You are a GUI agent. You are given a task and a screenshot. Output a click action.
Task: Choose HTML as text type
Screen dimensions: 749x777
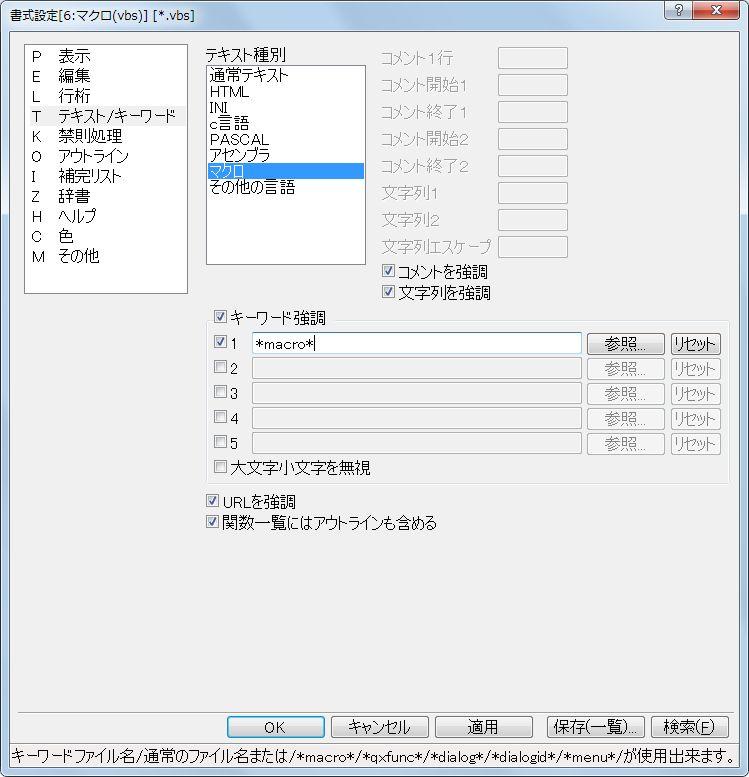pyautogui.click(x=229, y=92)
